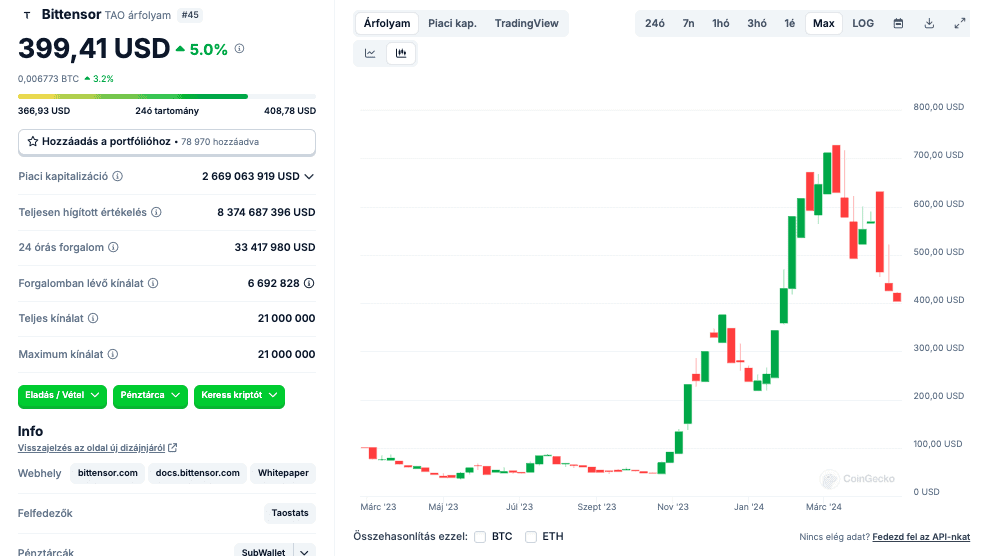Tick the ETH comparison checkbox

coord(531,537)
